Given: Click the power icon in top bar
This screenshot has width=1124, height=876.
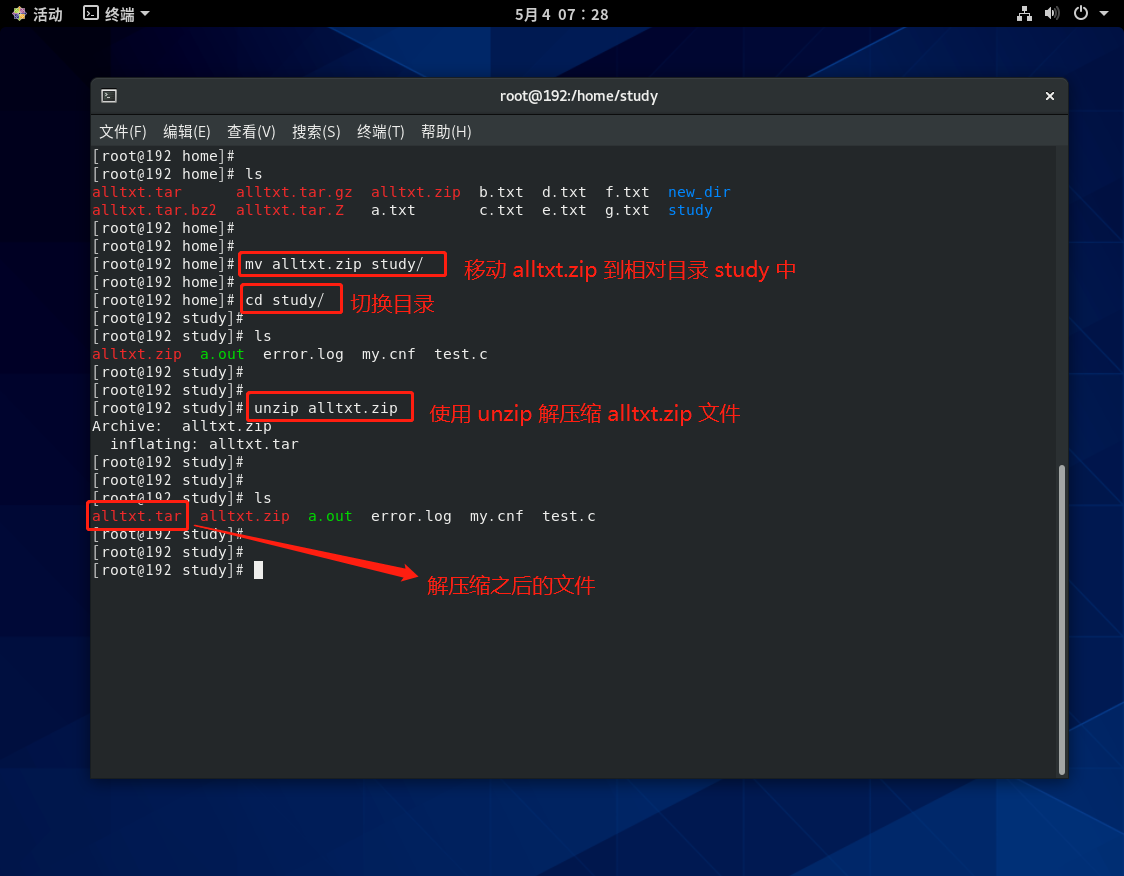Looking at the screenshot, I should pos(1080,14).
